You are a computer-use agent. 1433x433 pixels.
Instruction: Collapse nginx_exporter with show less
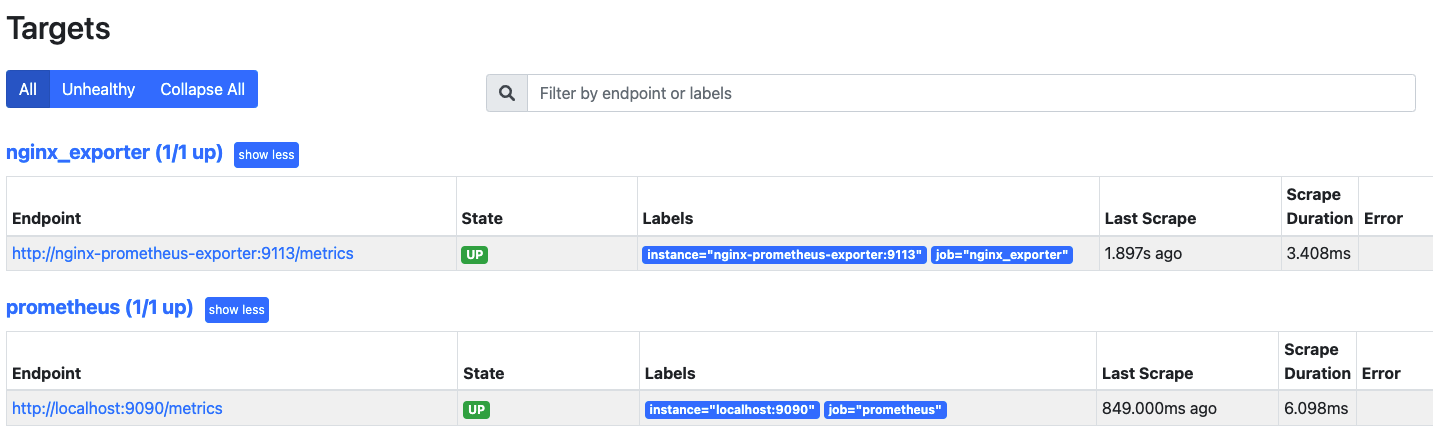click(266, 155)
